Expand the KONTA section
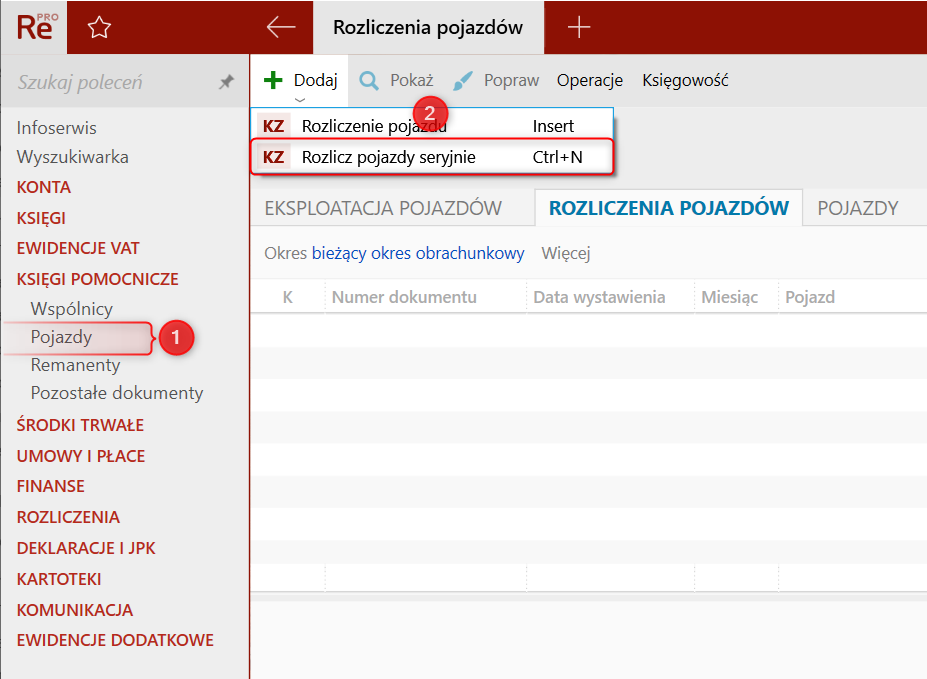 pyautogui.click(x=44, y=187)
